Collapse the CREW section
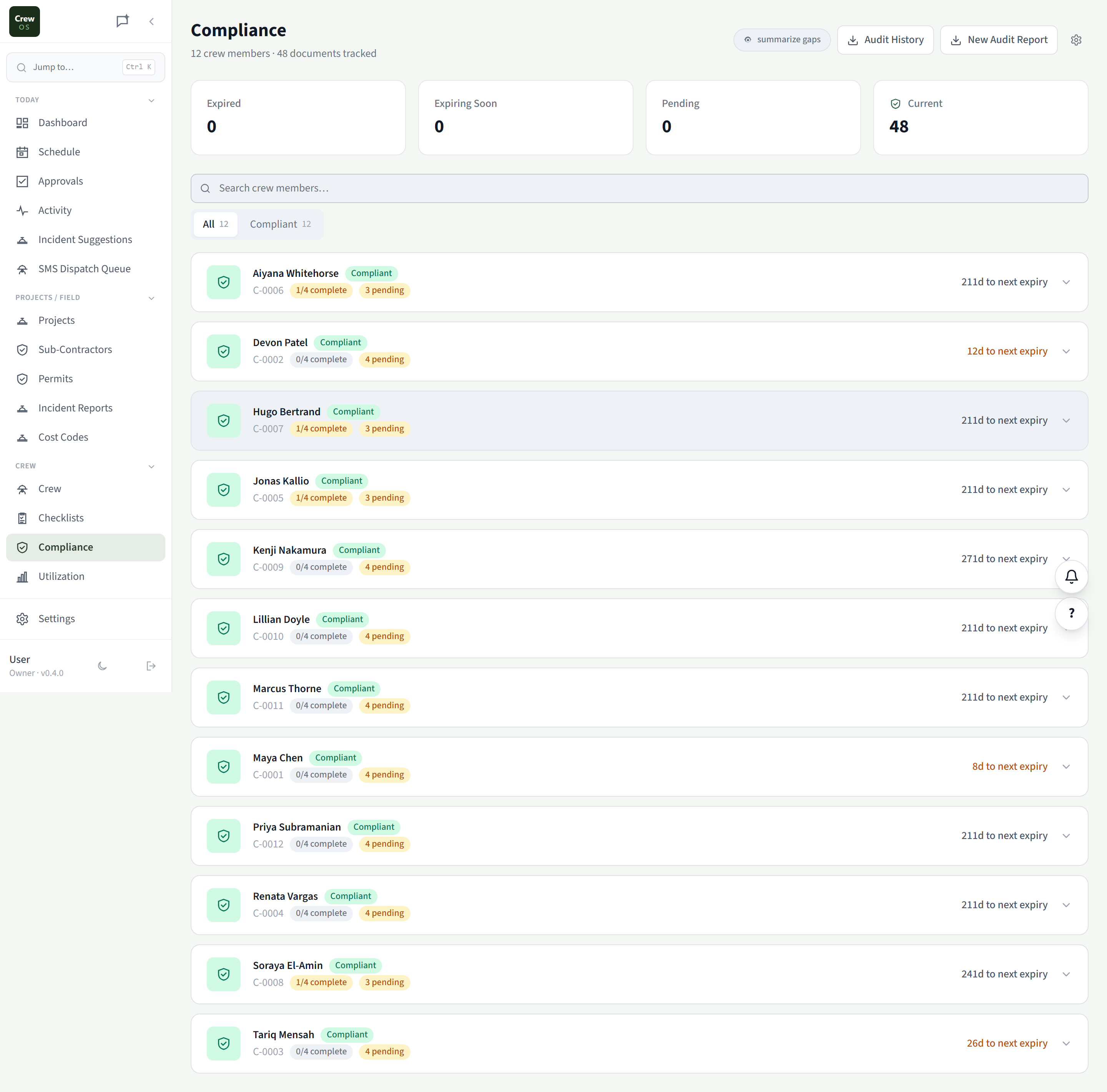 click(152, 467)
